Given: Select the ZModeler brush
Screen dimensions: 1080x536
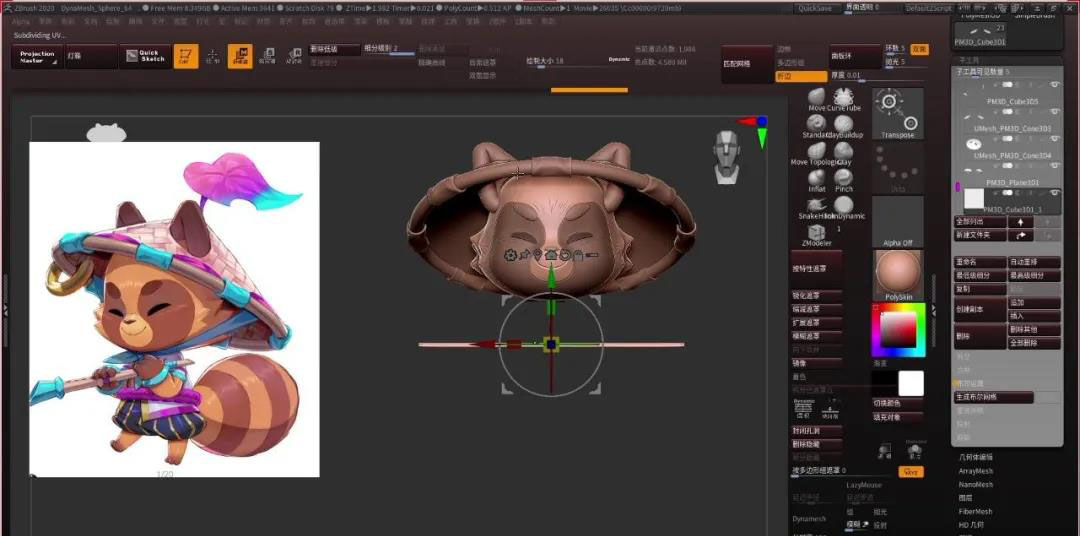Looking at the screenshot, I should [x=817, y=235].
